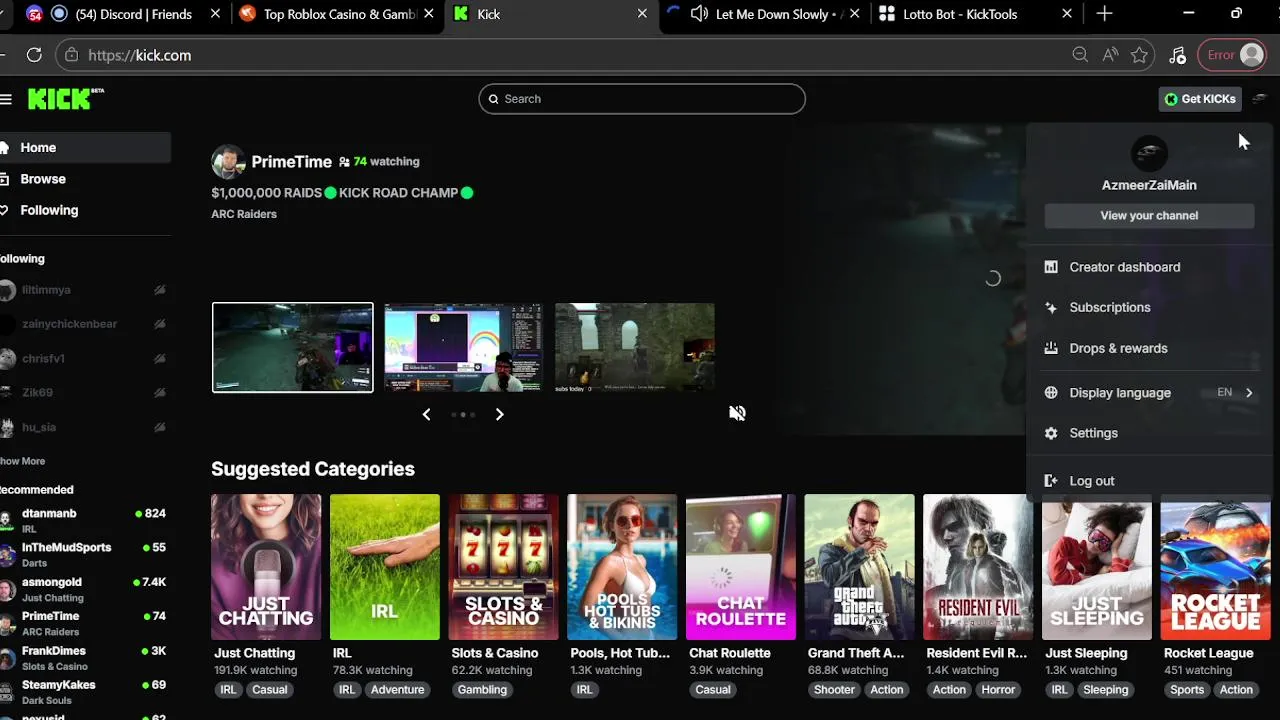Open Following in sidebar
Image resolution: width=1280 pixels, height=720 pixels.
pyautogui.click(x=85, y=210)
